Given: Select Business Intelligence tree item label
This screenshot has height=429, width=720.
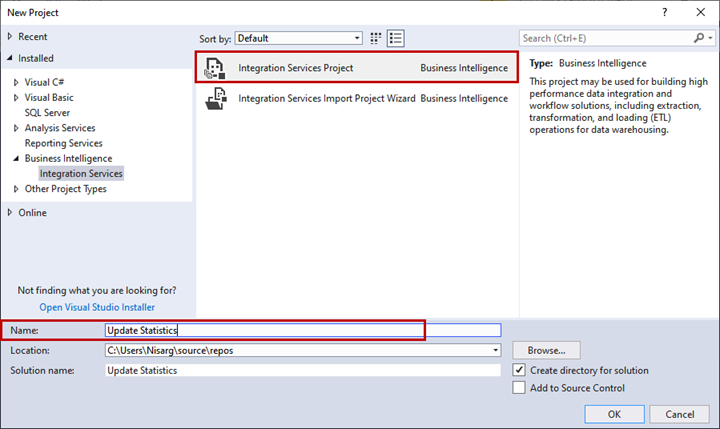Looking at the screenshot, I should tap(68, 158).
